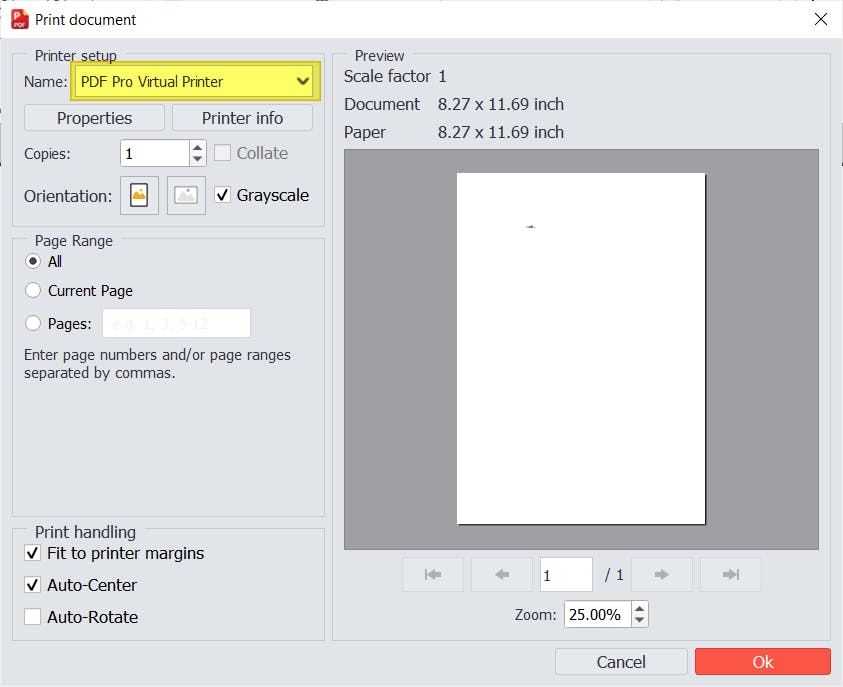Click the last-page navigation arrow
The image size is (843, 687).
tap(733, 574)
